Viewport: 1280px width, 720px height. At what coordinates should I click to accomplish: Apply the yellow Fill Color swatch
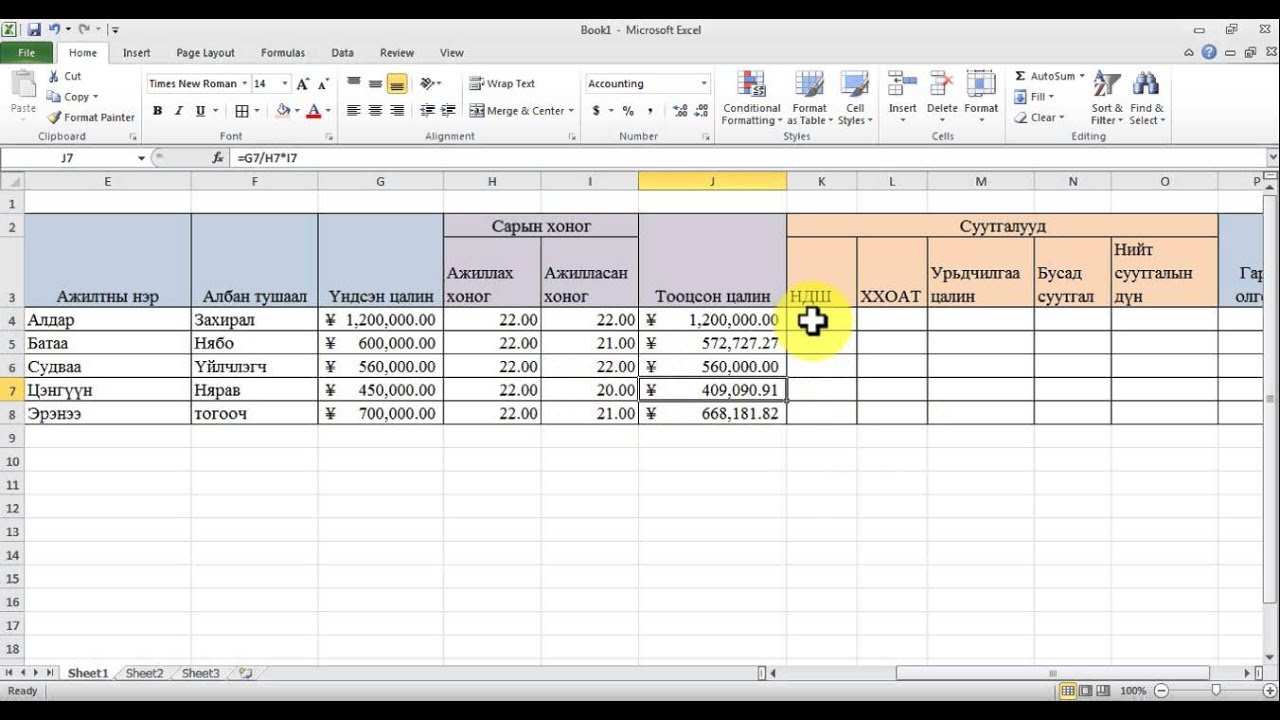pos(283,111)
